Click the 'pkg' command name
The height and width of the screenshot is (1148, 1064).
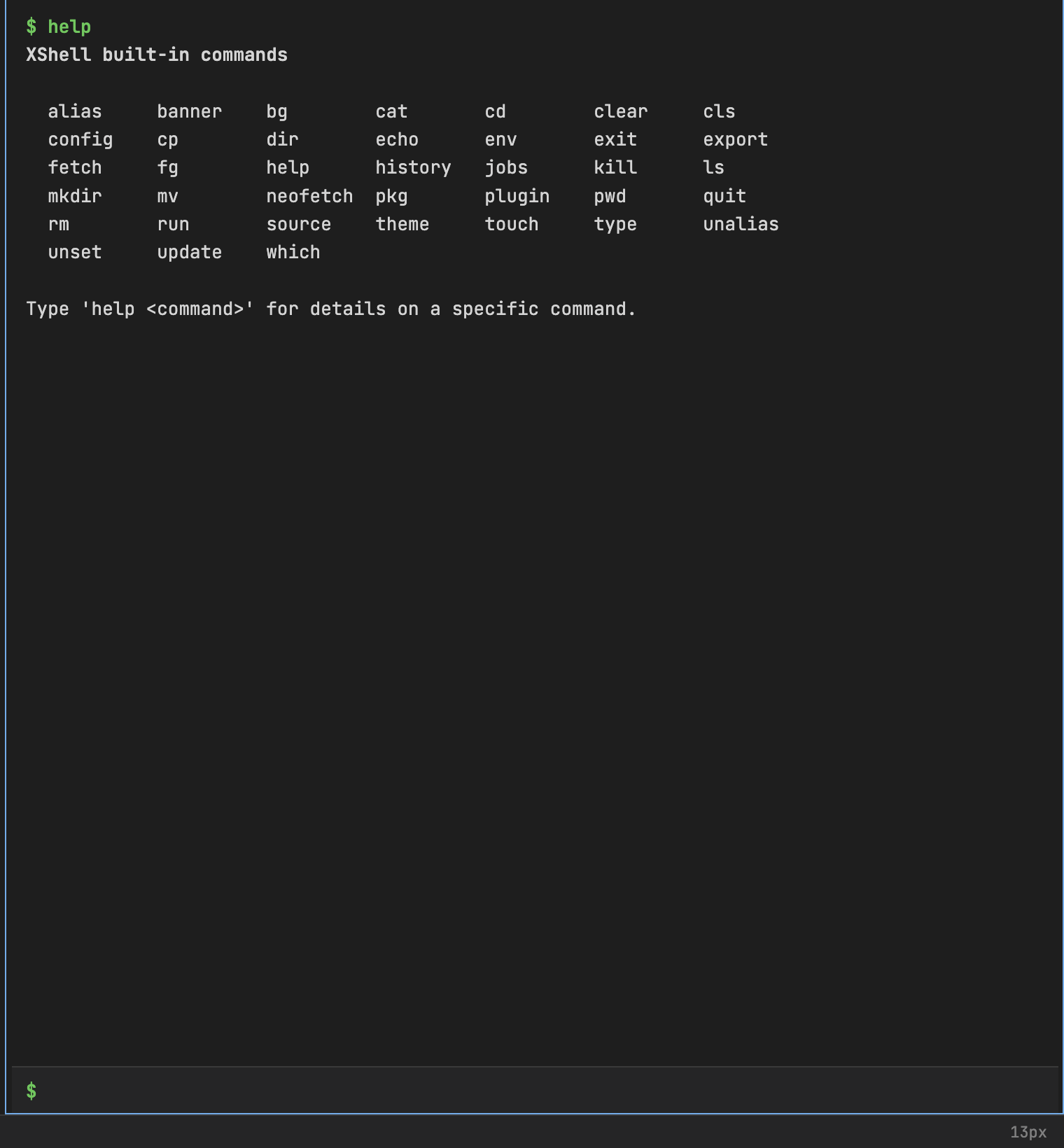click(x=391, y=197)
